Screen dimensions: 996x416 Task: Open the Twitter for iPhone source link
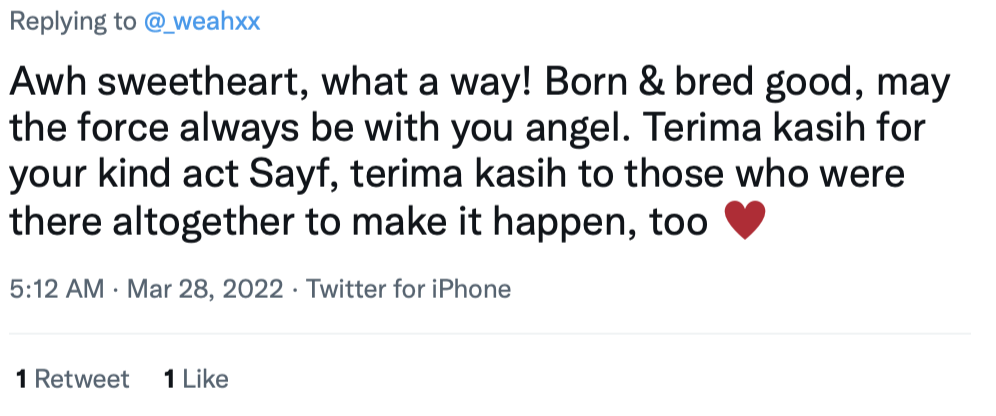[x=408, y=289]
